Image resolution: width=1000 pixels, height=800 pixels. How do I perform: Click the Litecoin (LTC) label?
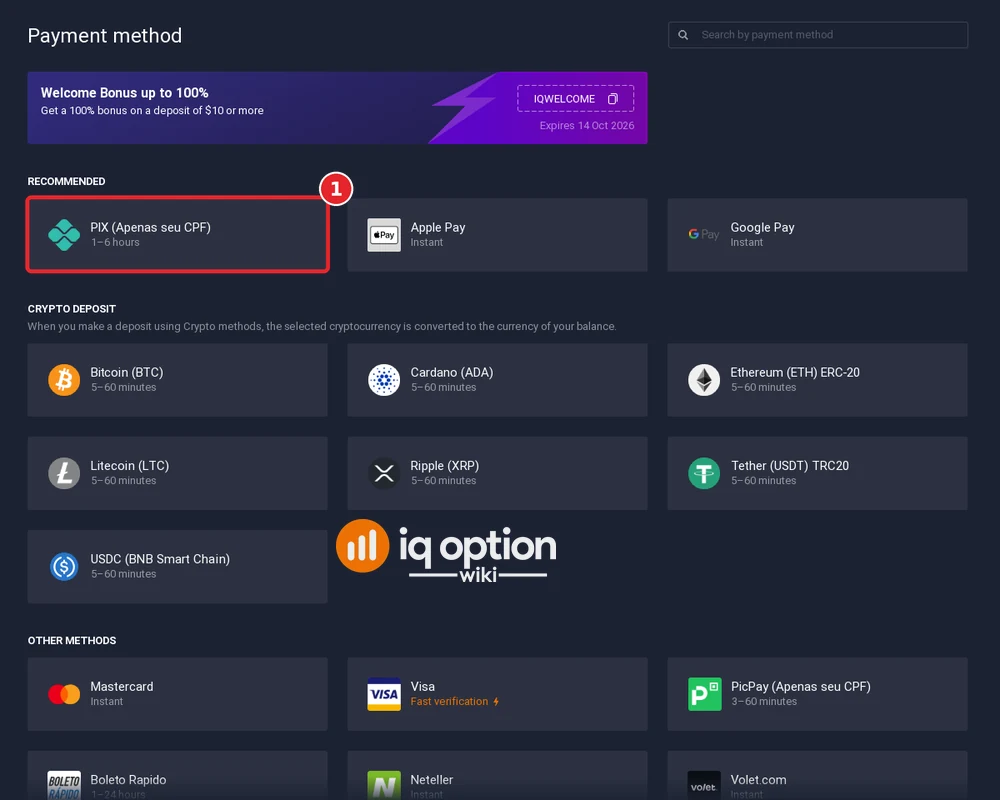pos(129,466)
